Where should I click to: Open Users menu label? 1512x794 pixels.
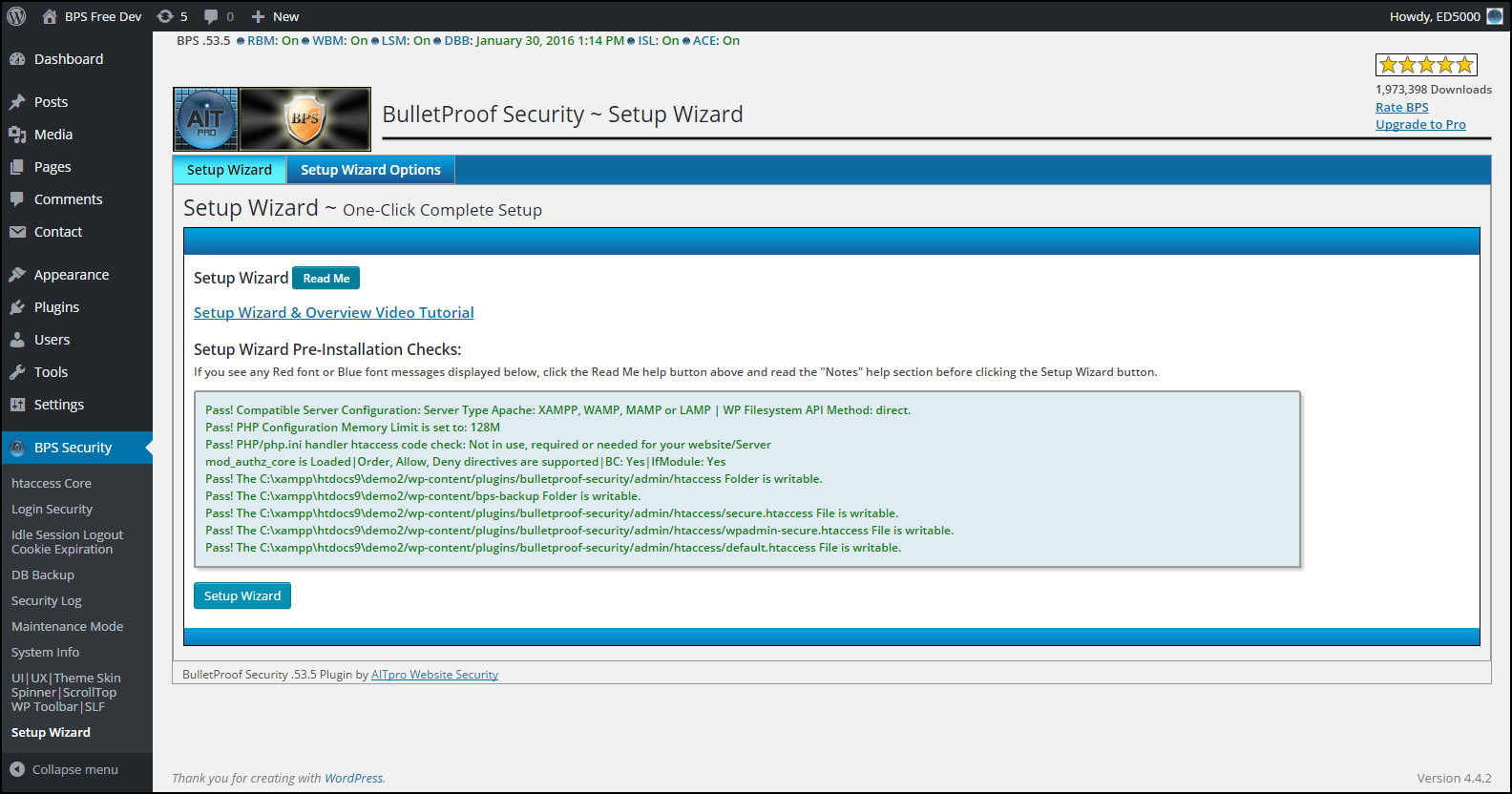(x=52, y=340)
